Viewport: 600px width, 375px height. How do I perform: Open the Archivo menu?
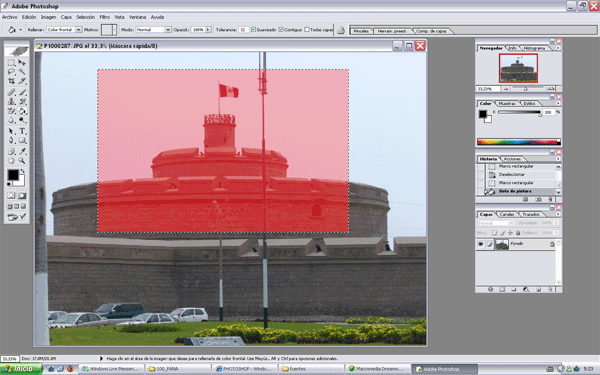click(x=10, y=17)
